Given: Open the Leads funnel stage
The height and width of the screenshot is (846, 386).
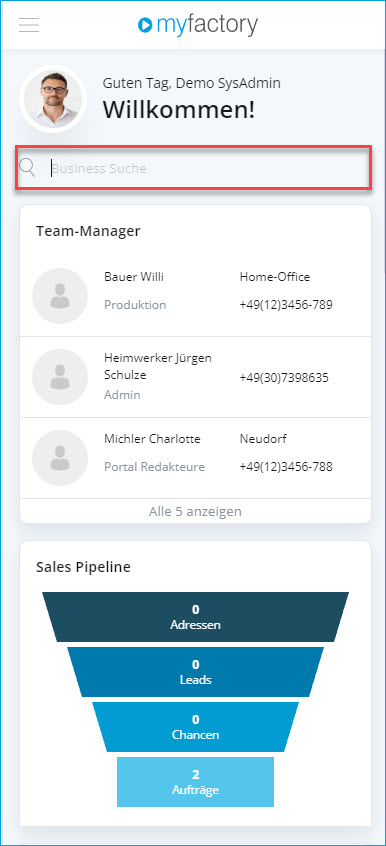Looking at the screenshot, I should tap(195, 672).
